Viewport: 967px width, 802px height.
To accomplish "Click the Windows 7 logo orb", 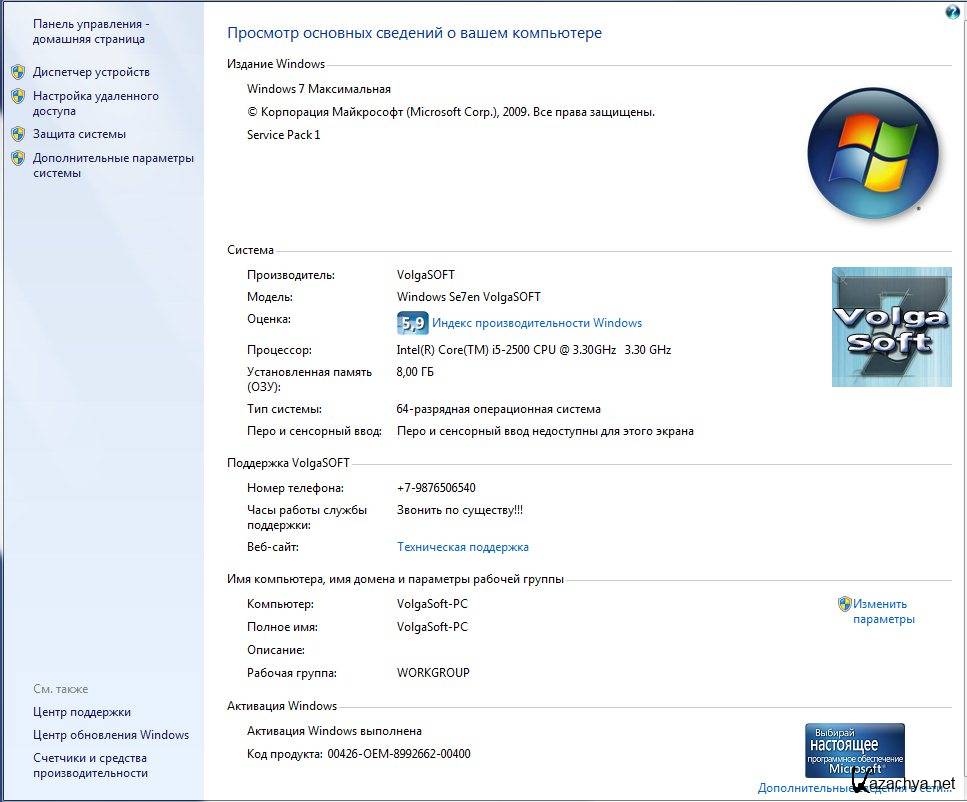I will (x=872, y=153).
